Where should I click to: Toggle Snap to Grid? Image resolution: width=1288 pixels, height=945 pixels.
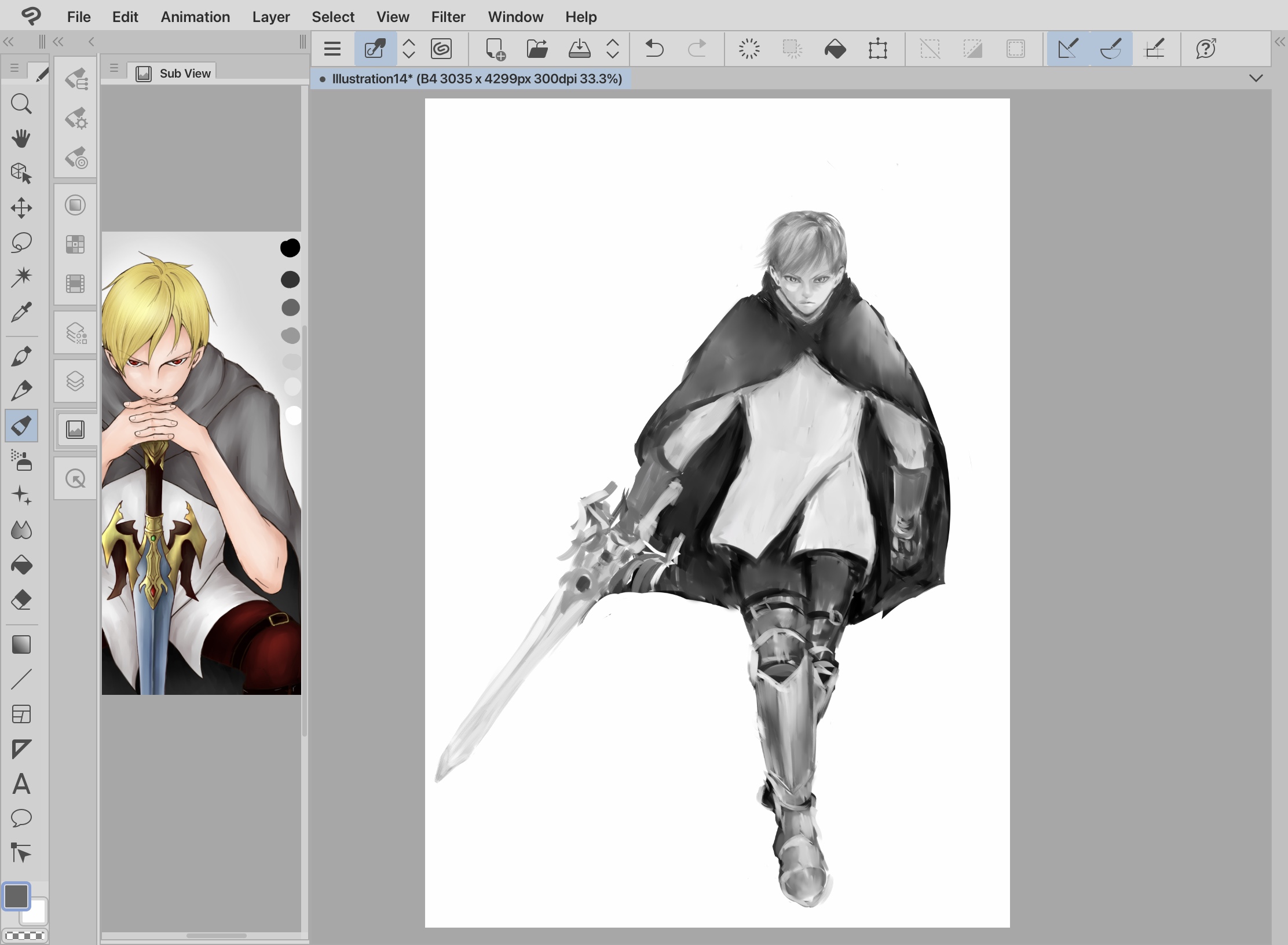coord(1154,49)
